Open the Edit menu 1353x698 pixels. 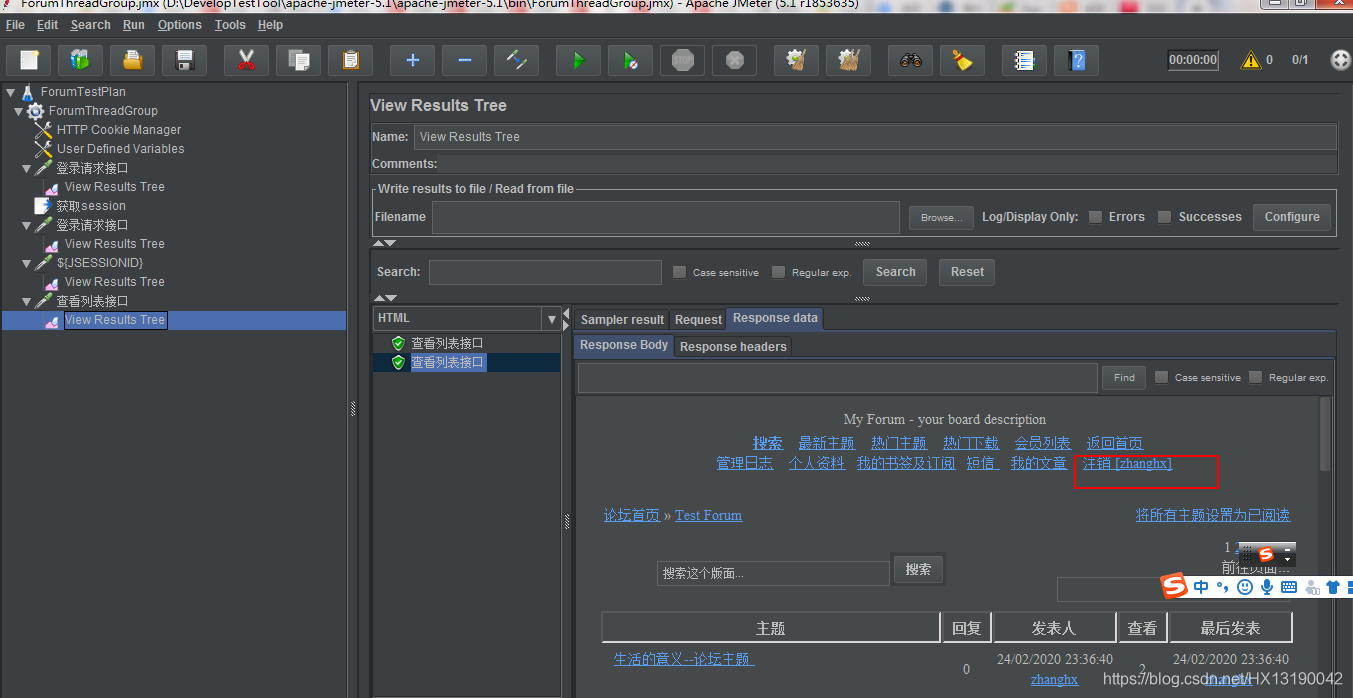pyautogui.click(x=48, y=25)
